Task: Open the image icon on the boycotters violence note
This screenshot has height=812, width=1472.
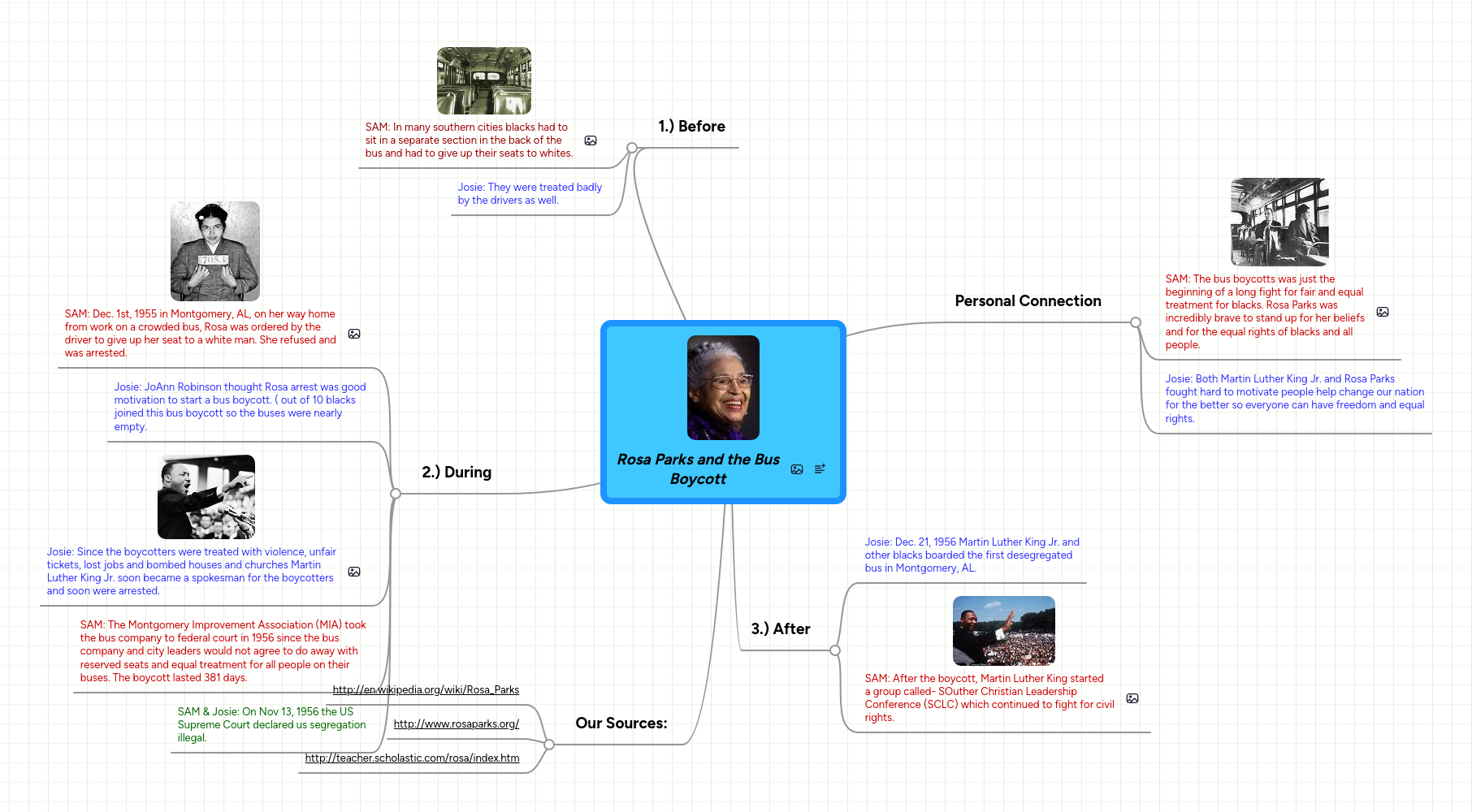Action: pos(353,572)
